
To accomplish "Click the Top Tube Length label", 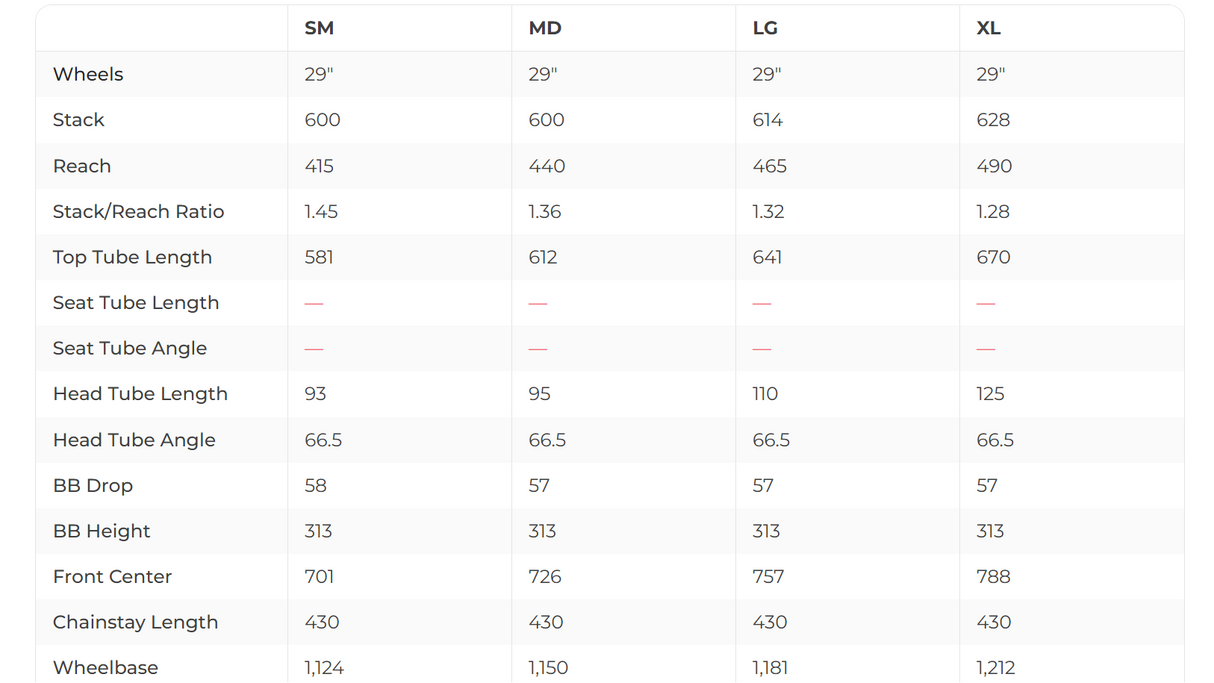I will 132,257.
